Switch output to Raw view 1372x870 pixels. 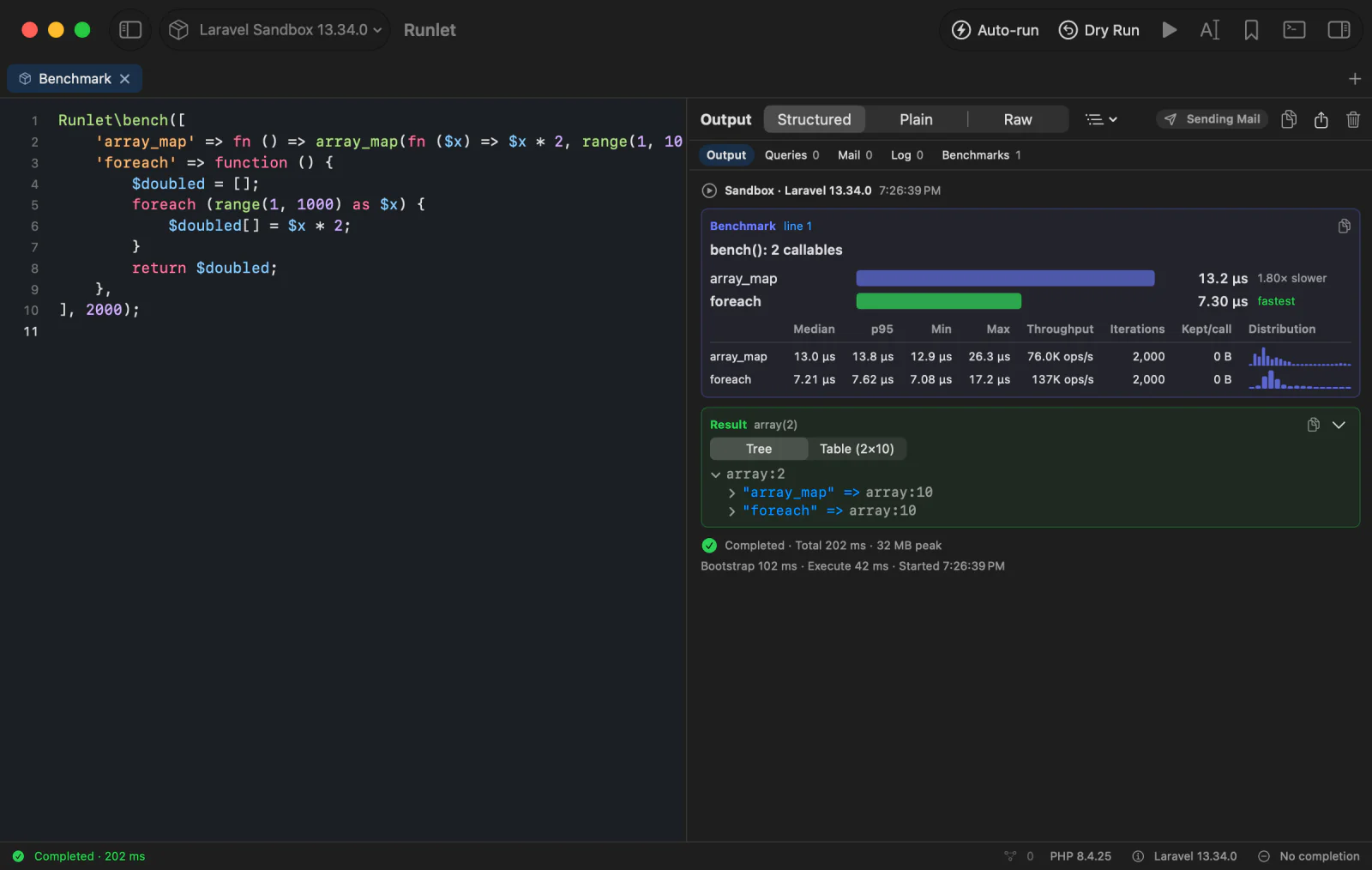1018,119
